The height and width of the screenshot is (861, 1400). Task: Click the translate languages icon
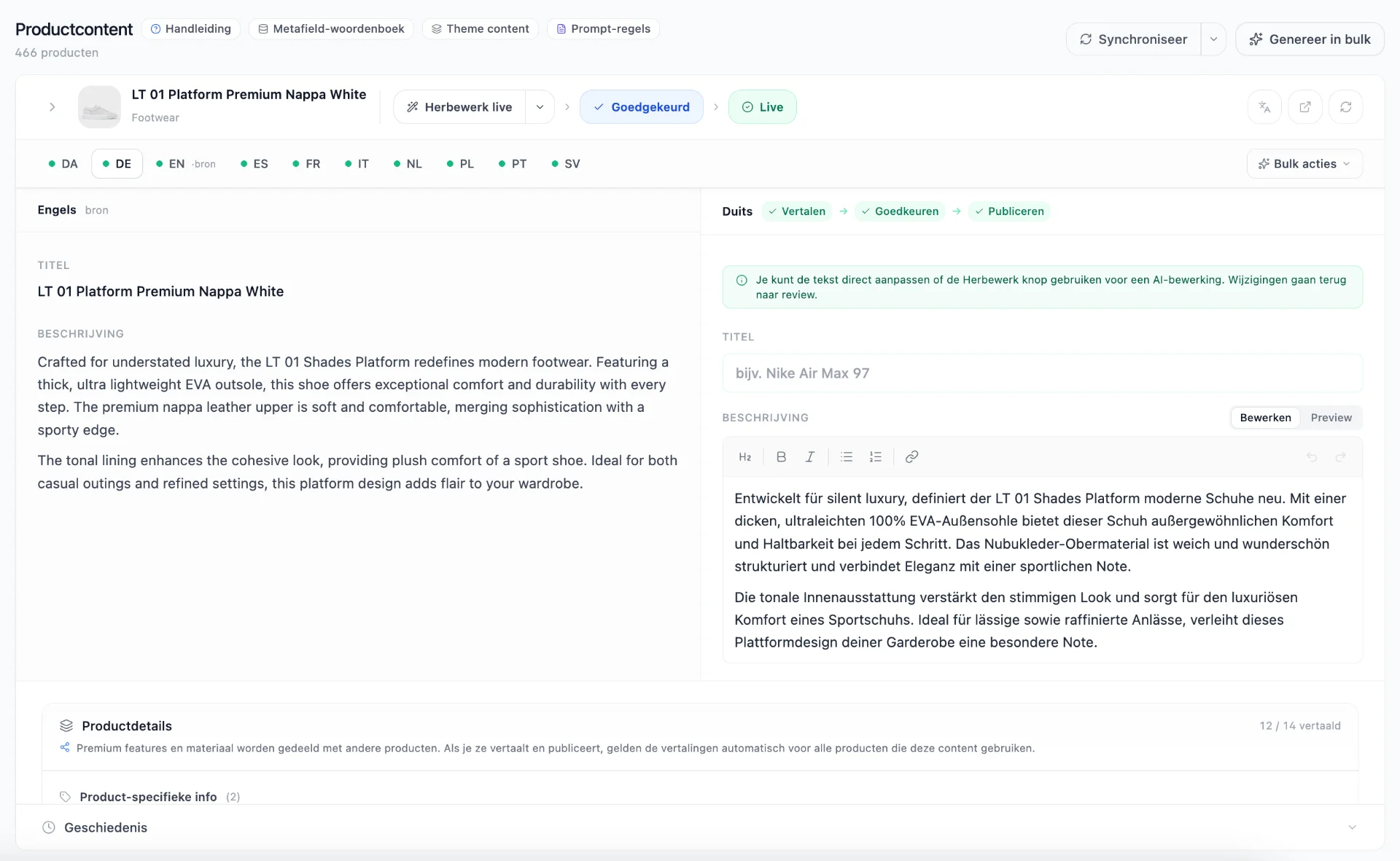1264,107
